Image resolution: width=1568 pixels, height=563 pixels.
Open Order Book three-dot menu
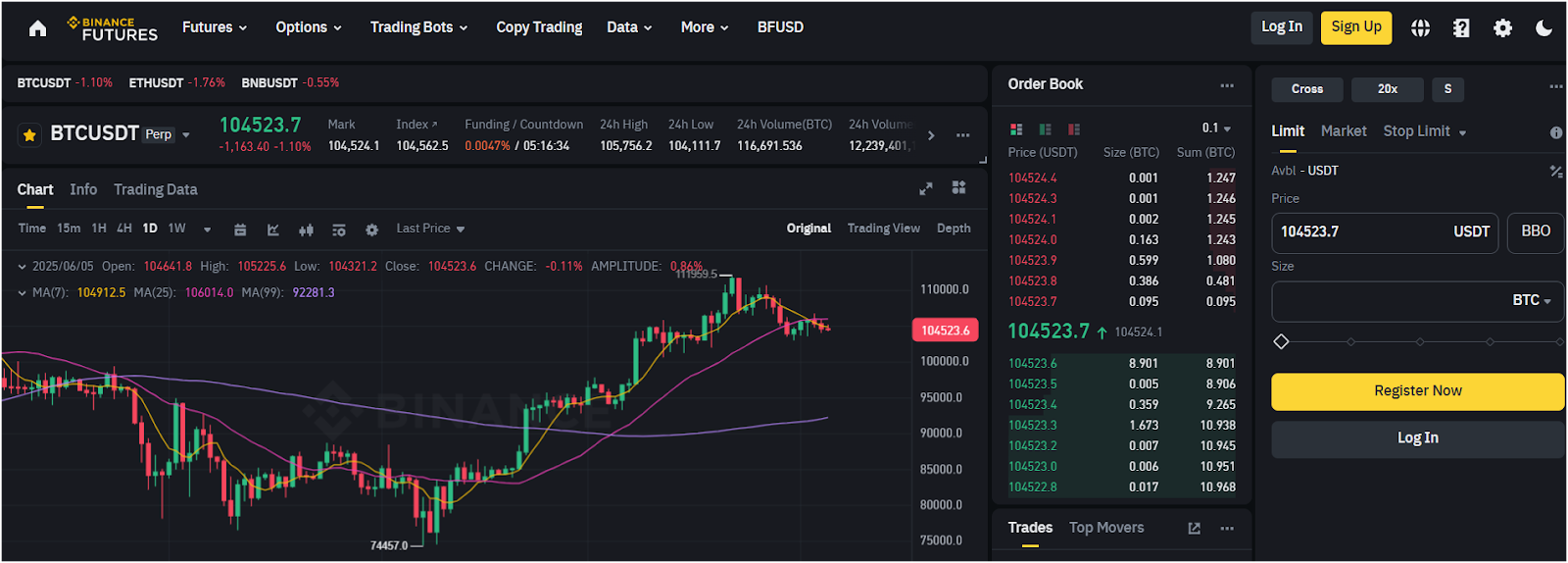[1227, 85]
